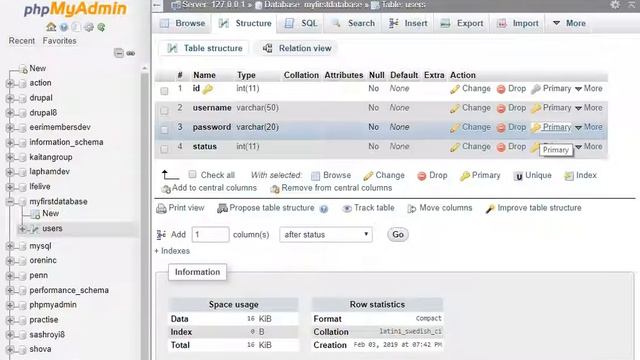
Task: Open performance_schema database in tree
Action: (69, 290)
